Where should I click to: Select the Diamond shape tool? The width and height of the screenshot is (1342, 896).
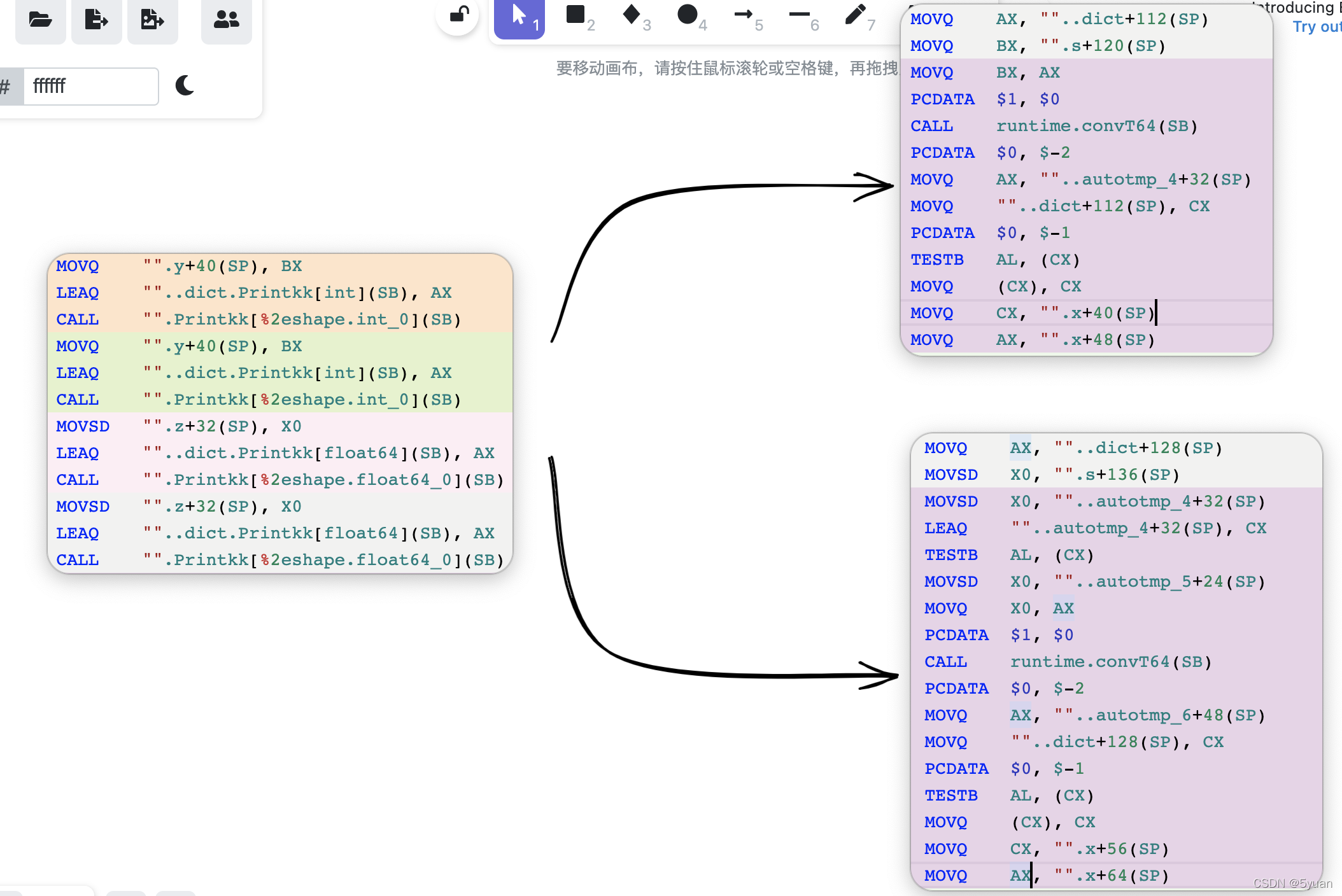click(632, 16)
